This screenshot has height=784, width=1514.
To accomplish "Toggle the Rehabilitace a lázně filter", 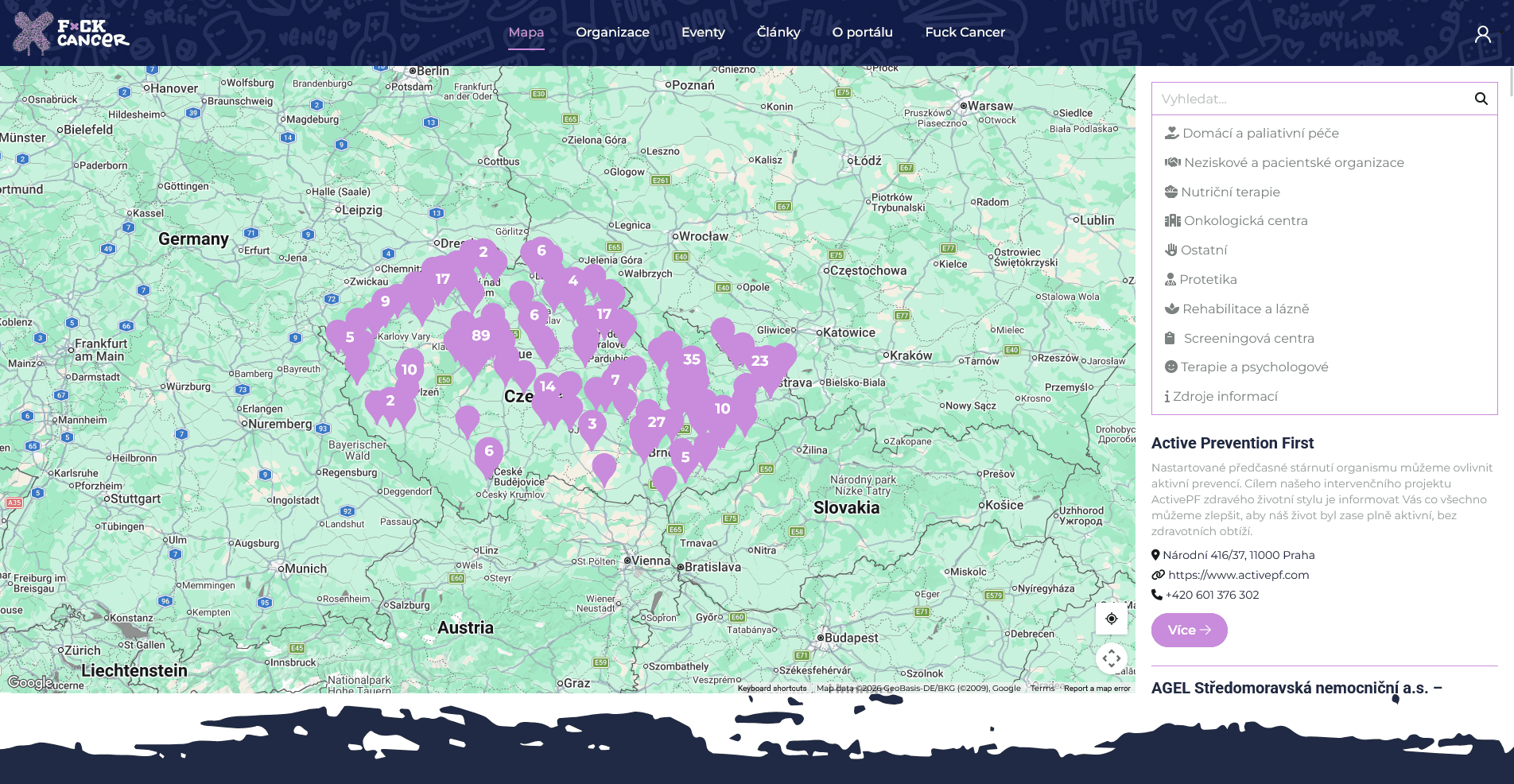I will coord(1245,309).
